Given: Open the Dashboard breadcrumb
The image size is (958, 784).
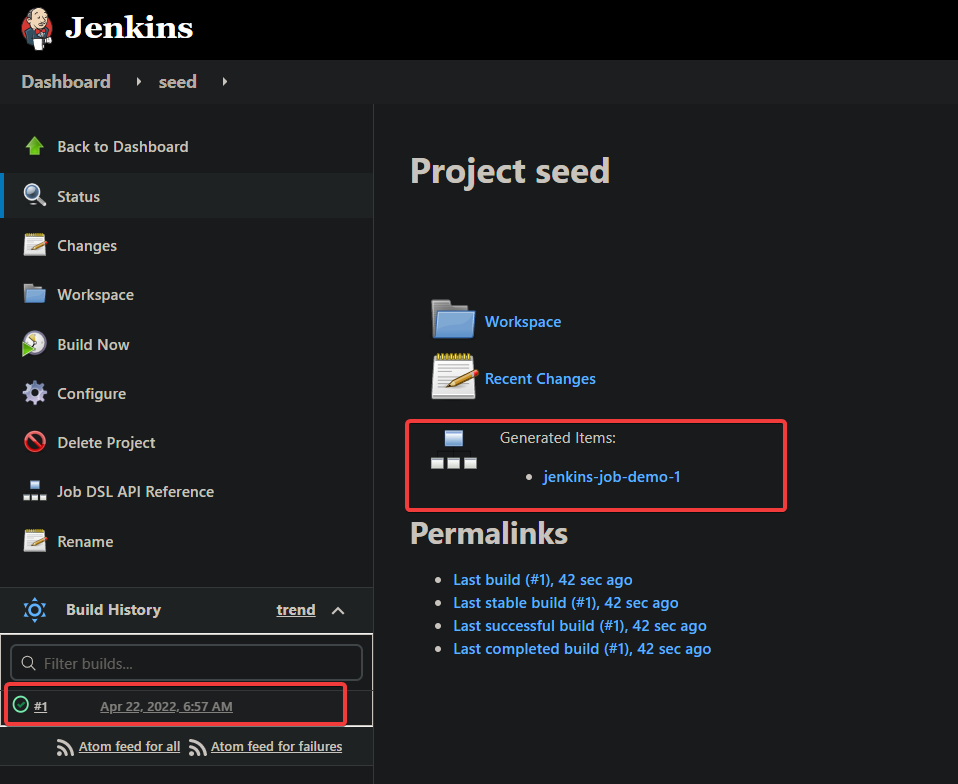Looking at the screenshot, I should coord(66,82).
